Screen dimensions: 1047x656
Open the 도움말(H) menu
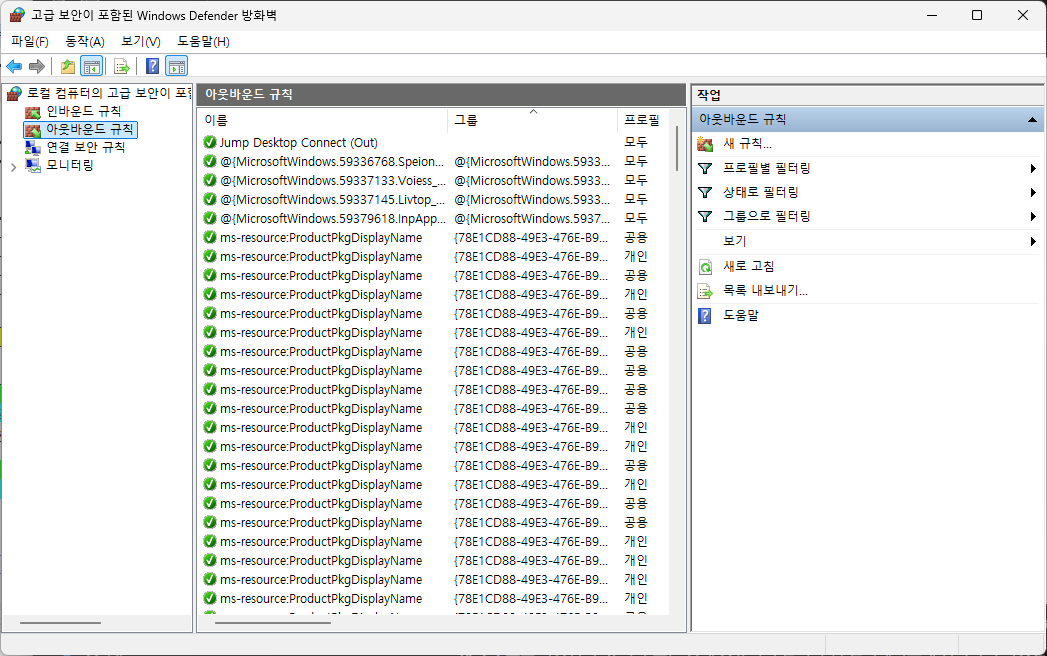[203, 41]
